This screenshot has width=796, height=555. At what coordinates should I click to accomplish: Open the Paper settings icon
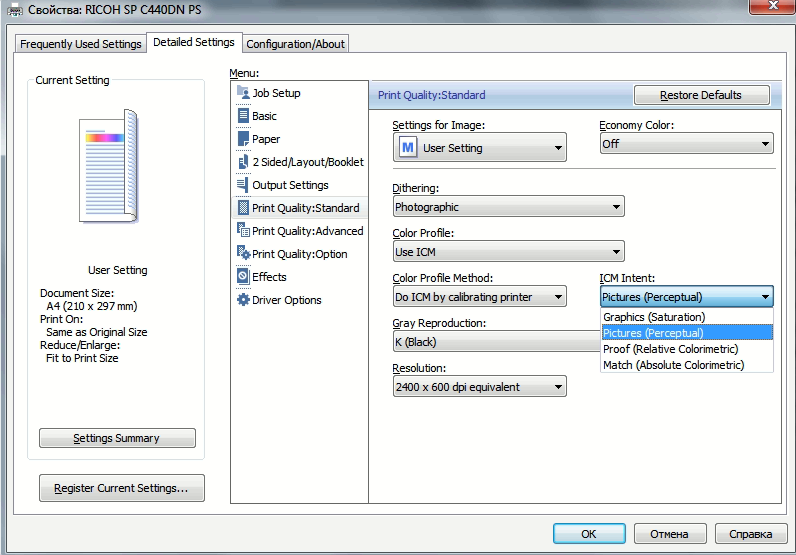243,138
